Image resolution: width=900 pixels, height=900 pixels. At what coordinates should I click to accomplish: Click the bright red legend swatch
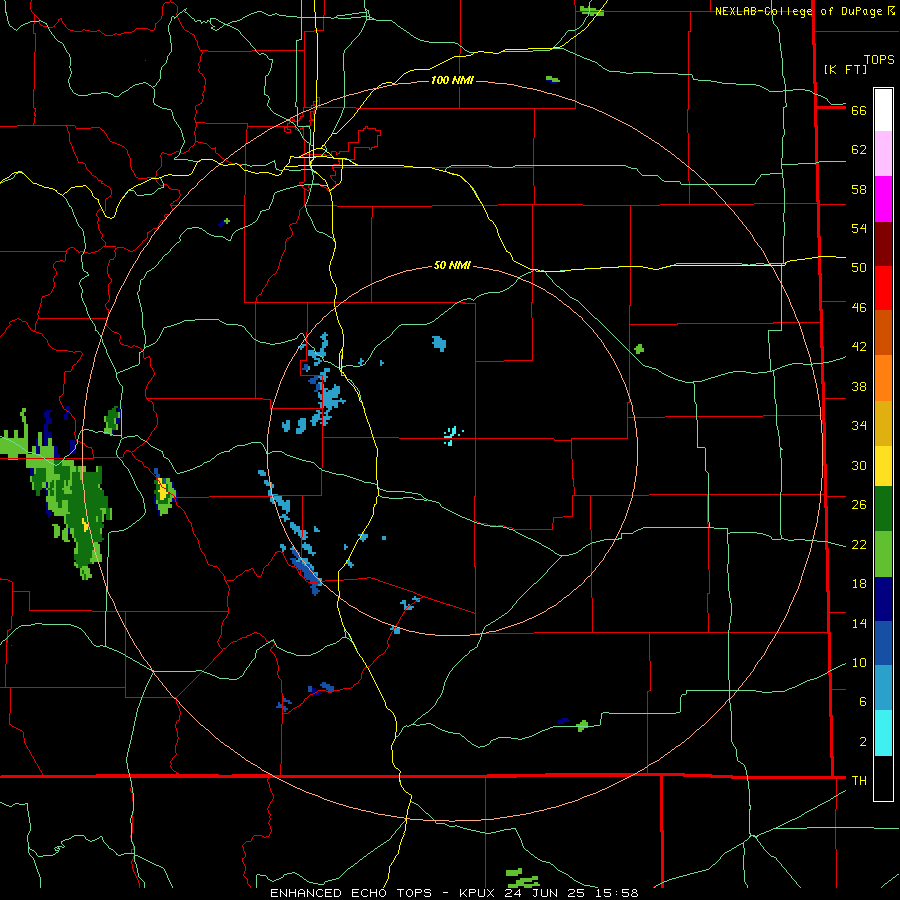click(x=883, y=288)
